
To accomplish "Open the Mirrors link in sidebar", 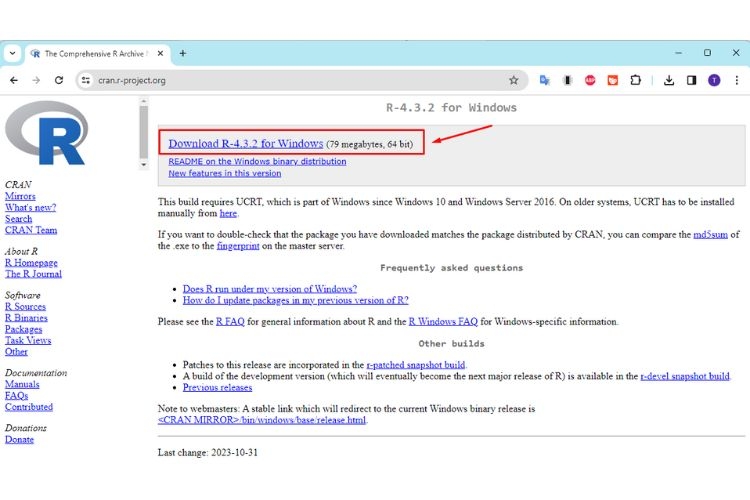I will pos(20,197).
